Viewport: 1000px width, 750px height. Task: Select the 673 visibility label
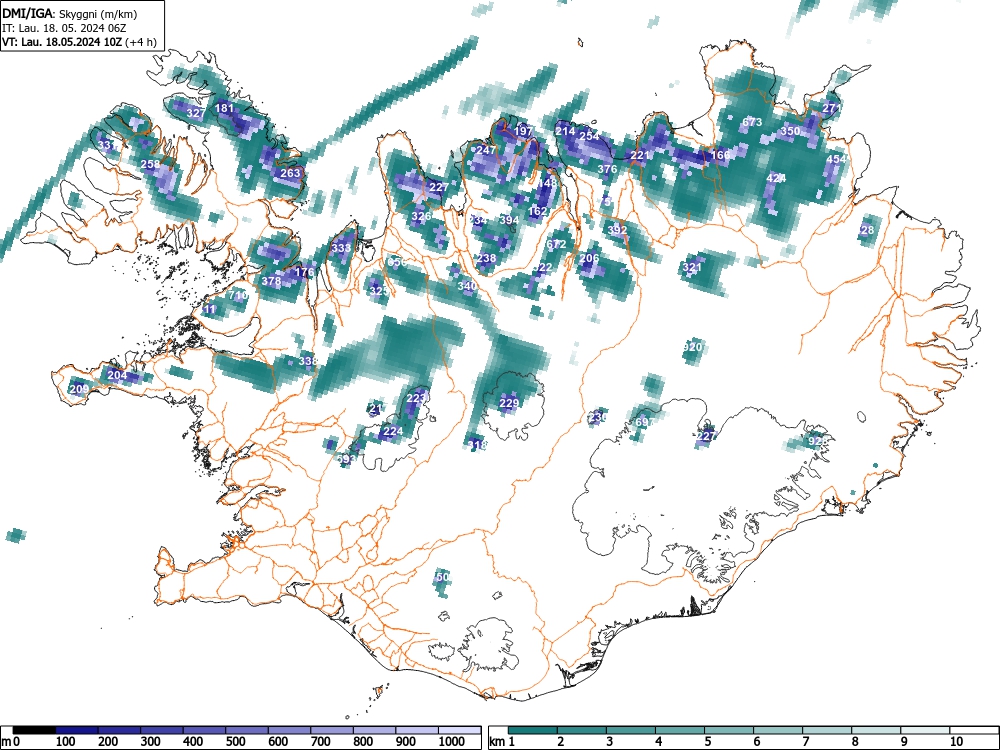pos(753,122)
